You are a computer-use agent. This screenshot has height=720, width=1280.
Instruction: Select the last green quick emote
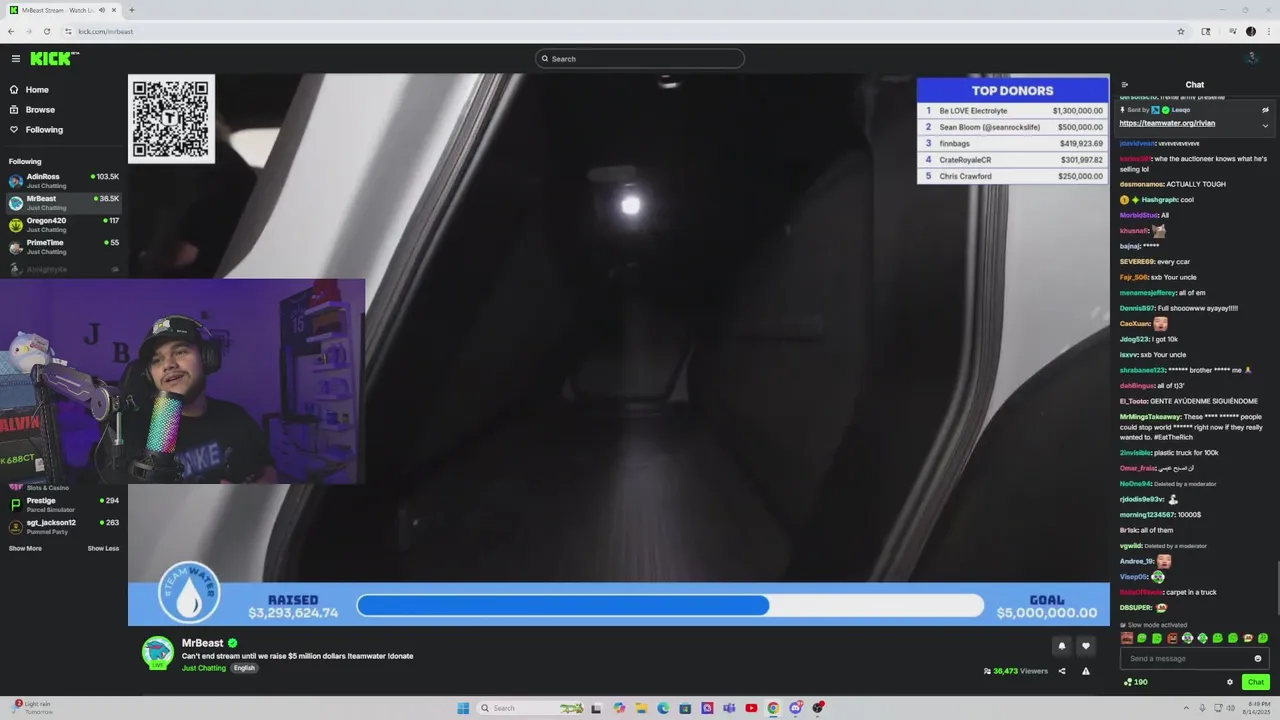[x=1263, y=638]
